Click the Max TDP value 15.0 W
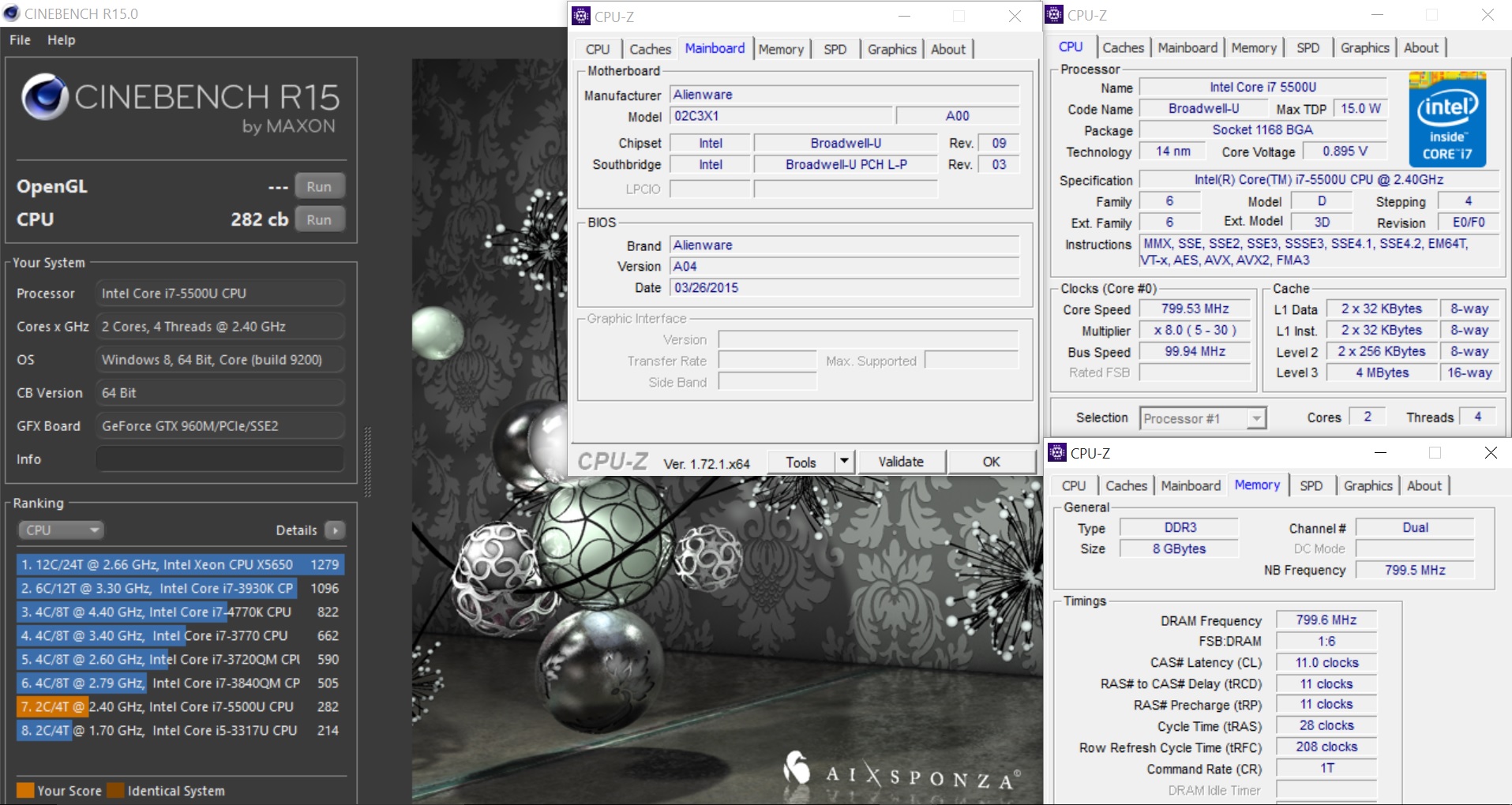 (x=1360, y=108)
